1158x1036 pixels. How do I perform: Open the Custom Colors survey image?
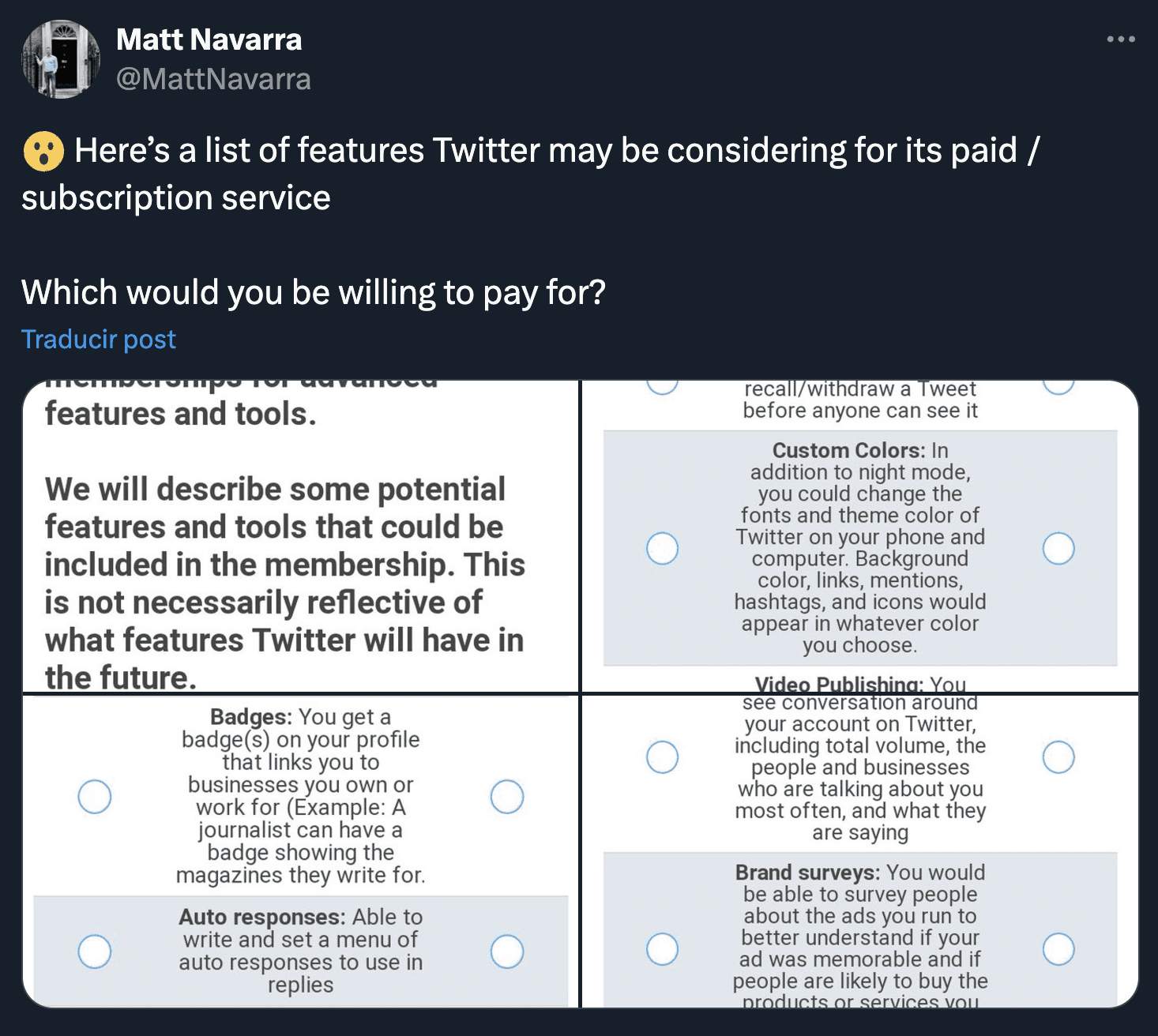click(x=860, y=536)
